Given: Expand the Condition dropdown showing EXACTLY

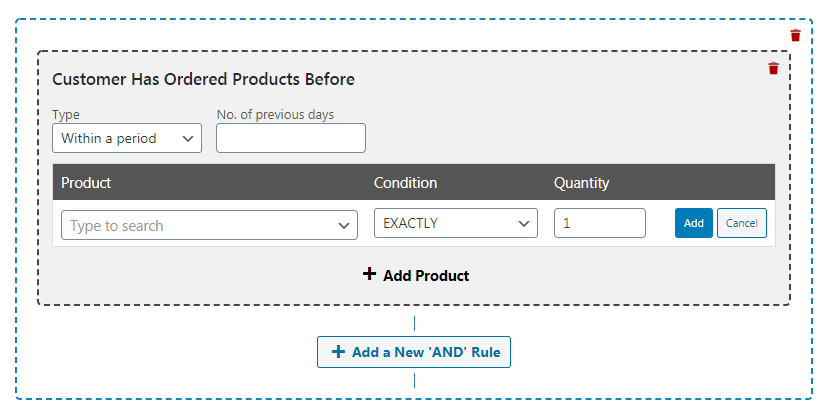Looking at the screenshot, I should (x=455, y=223).
